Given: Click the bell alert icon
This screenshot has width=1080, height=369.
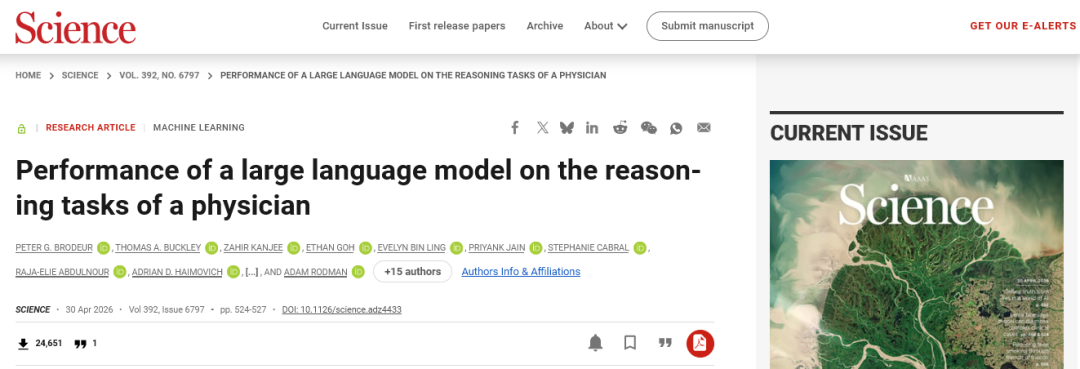Looking at the screenshot, I should (596, 343).
